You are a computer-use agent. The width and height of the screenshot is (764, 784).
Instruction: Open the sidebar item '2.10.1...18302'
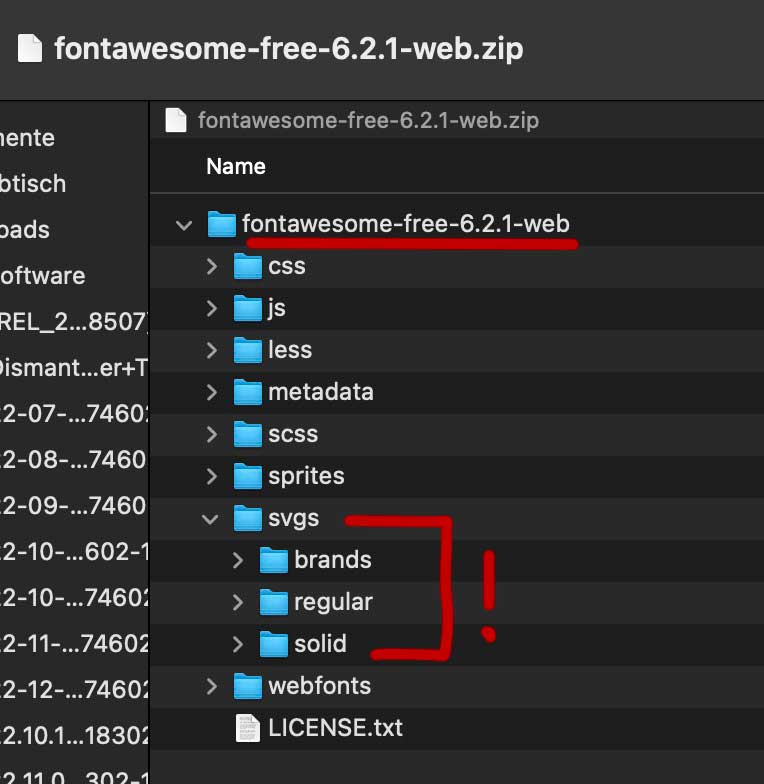point(74,736)
